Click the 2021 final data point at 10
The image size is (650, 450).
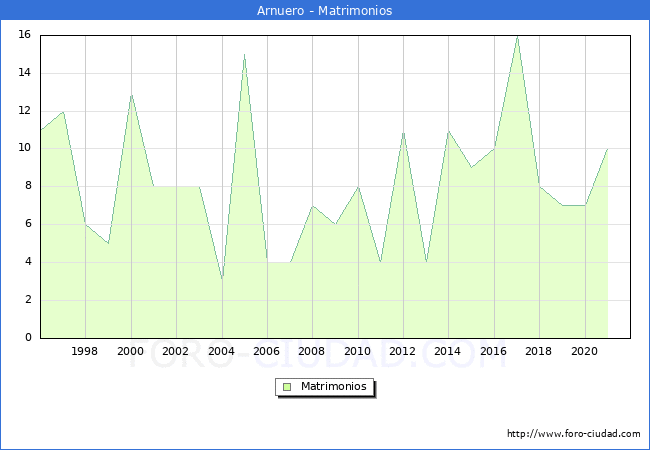point(608,149)
